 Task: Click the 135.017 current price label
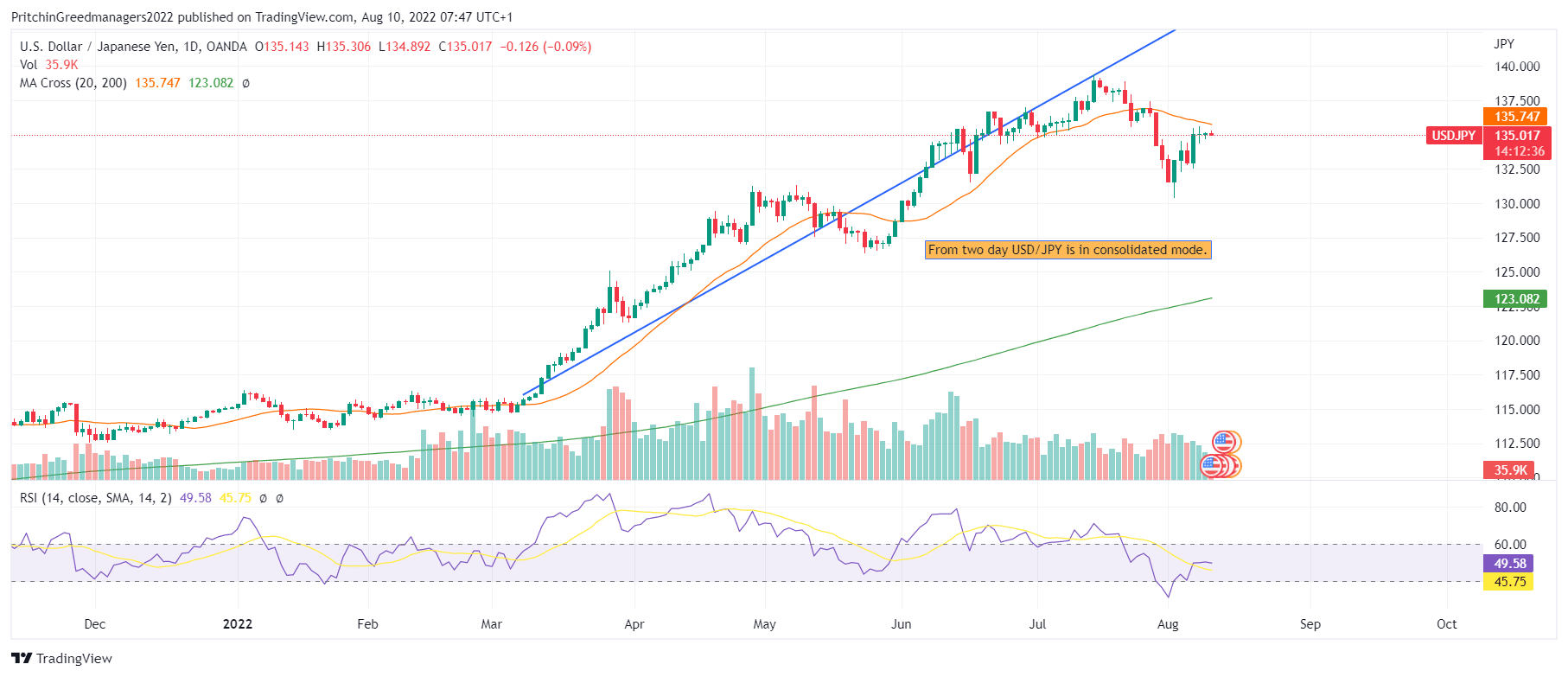[1518, 136]
